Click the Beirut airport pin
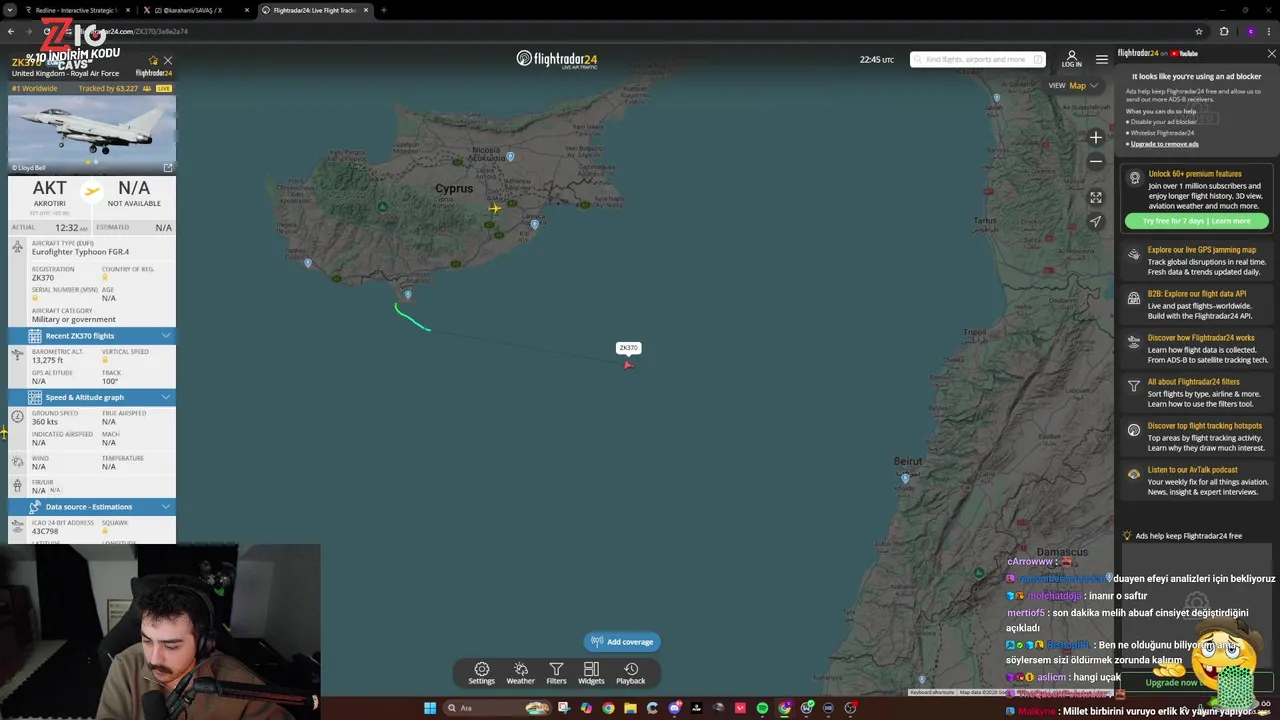Screen dimensions: 1280x720 pyautogui.click(x=905, y=479)
